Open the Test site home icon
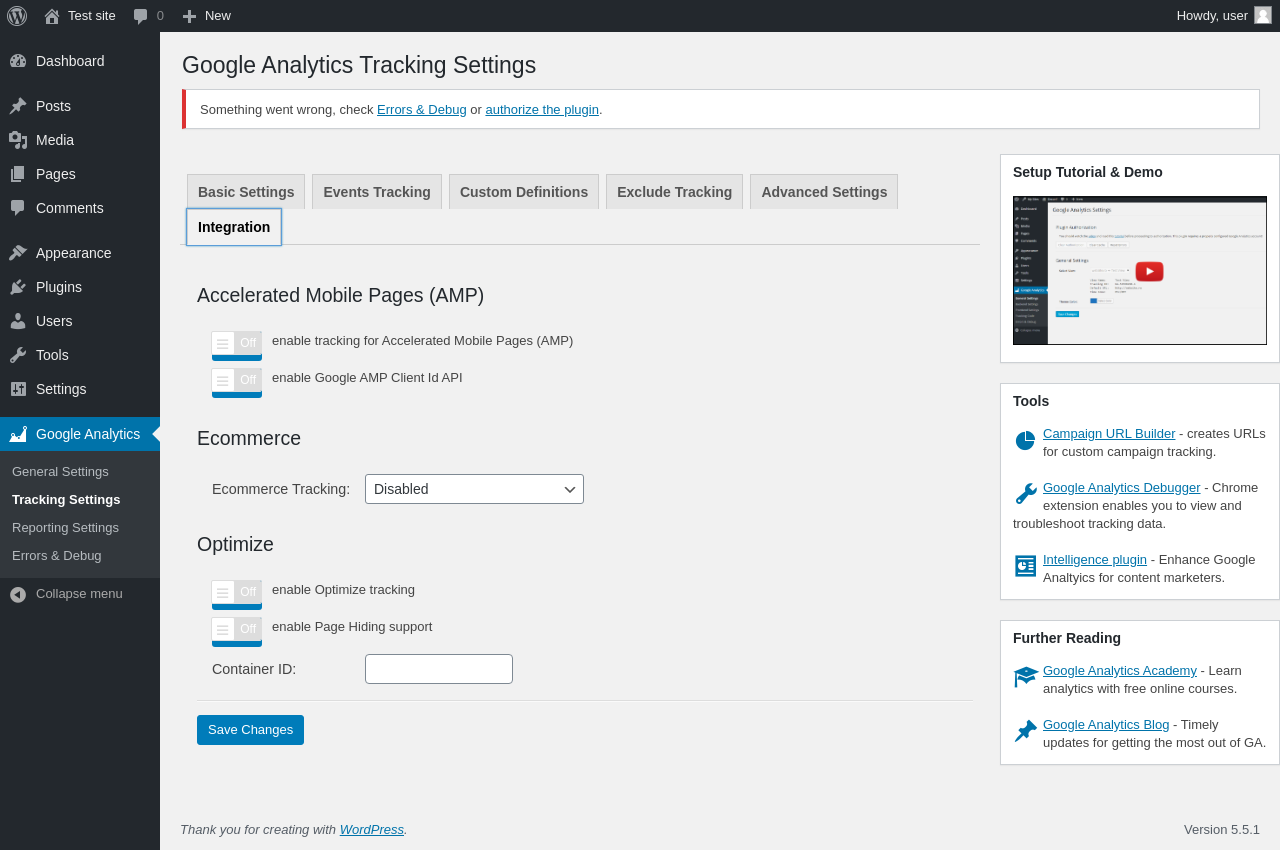The height and width of the screenshot is (850, 1280). [52, 16]
